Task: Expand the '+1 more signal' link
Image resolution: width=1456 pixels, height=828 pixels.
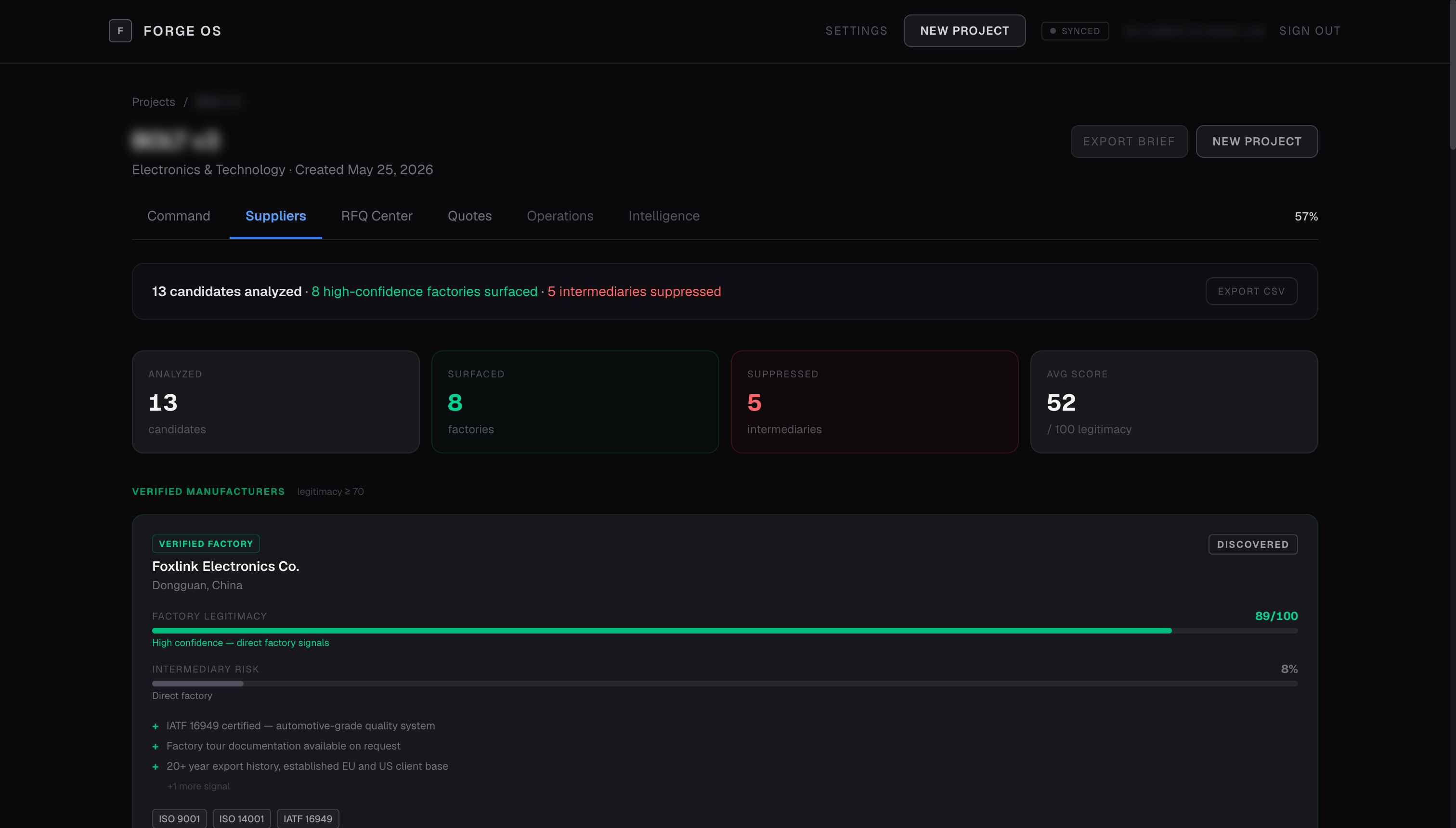Action: (198, 787)
